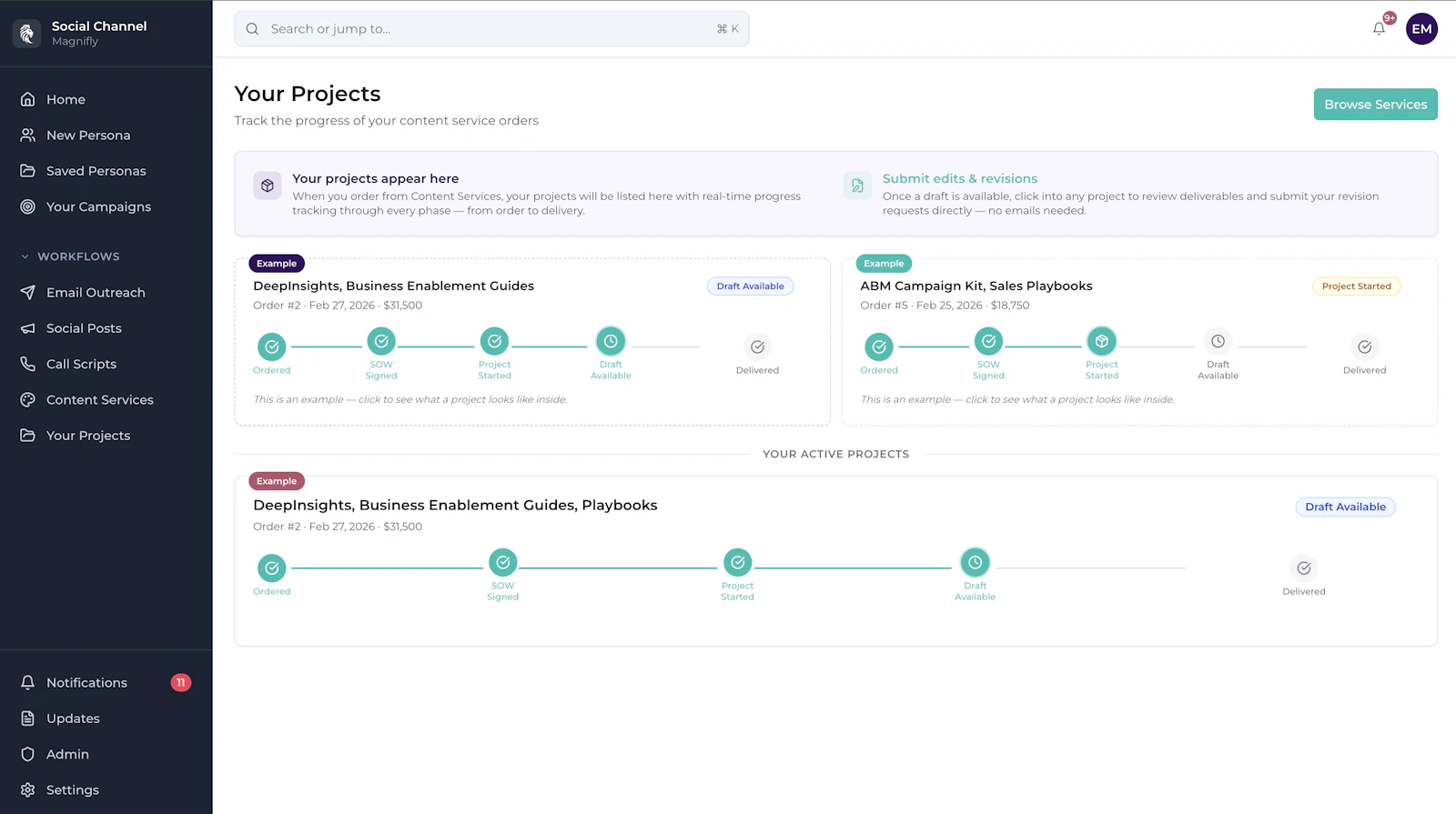Collapse the WORKFLOWS section chevron

(x=25, y=256)
